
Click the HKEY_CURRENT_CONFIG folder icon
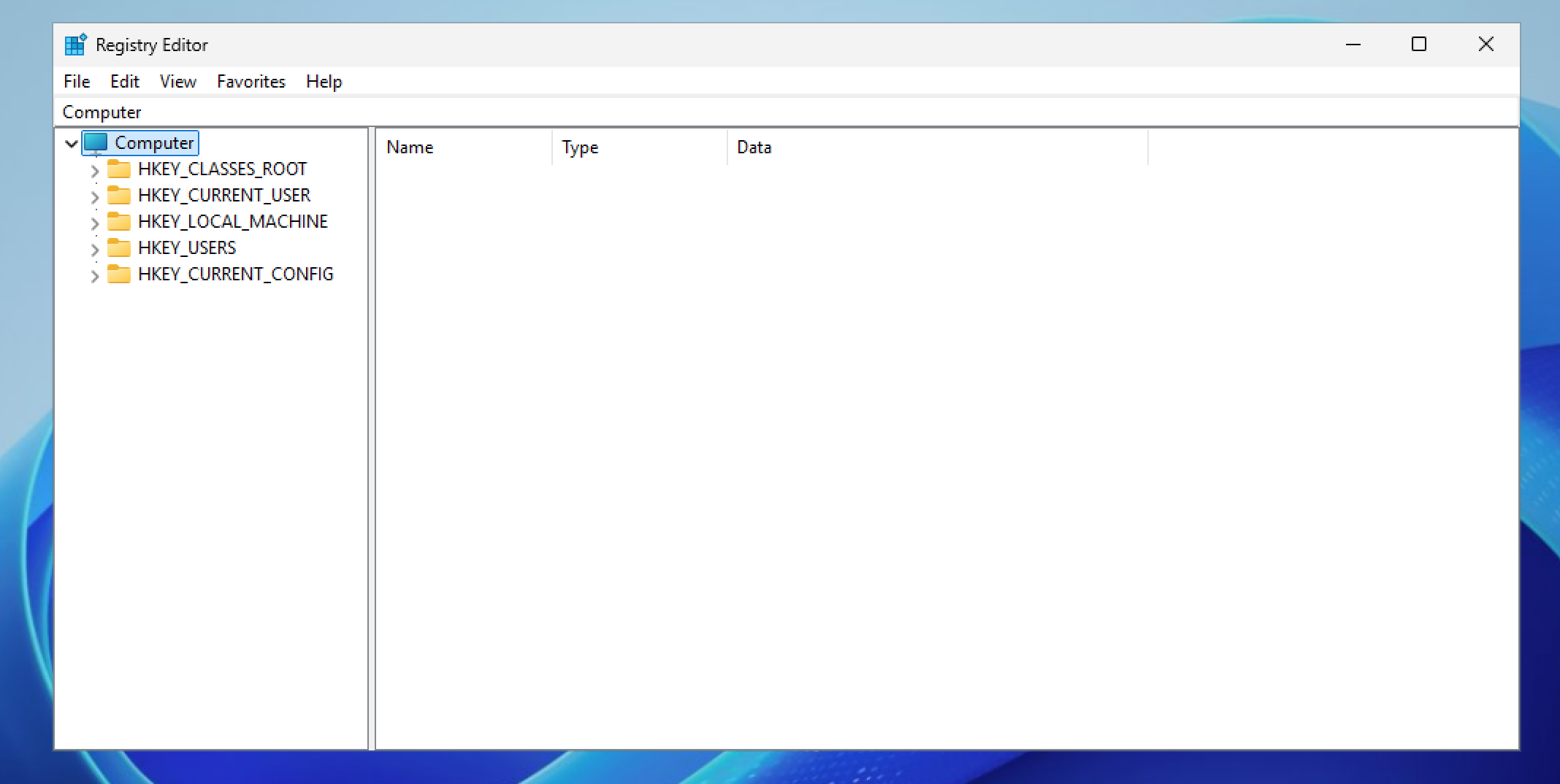pyautogui.click(x=119, y=274)
